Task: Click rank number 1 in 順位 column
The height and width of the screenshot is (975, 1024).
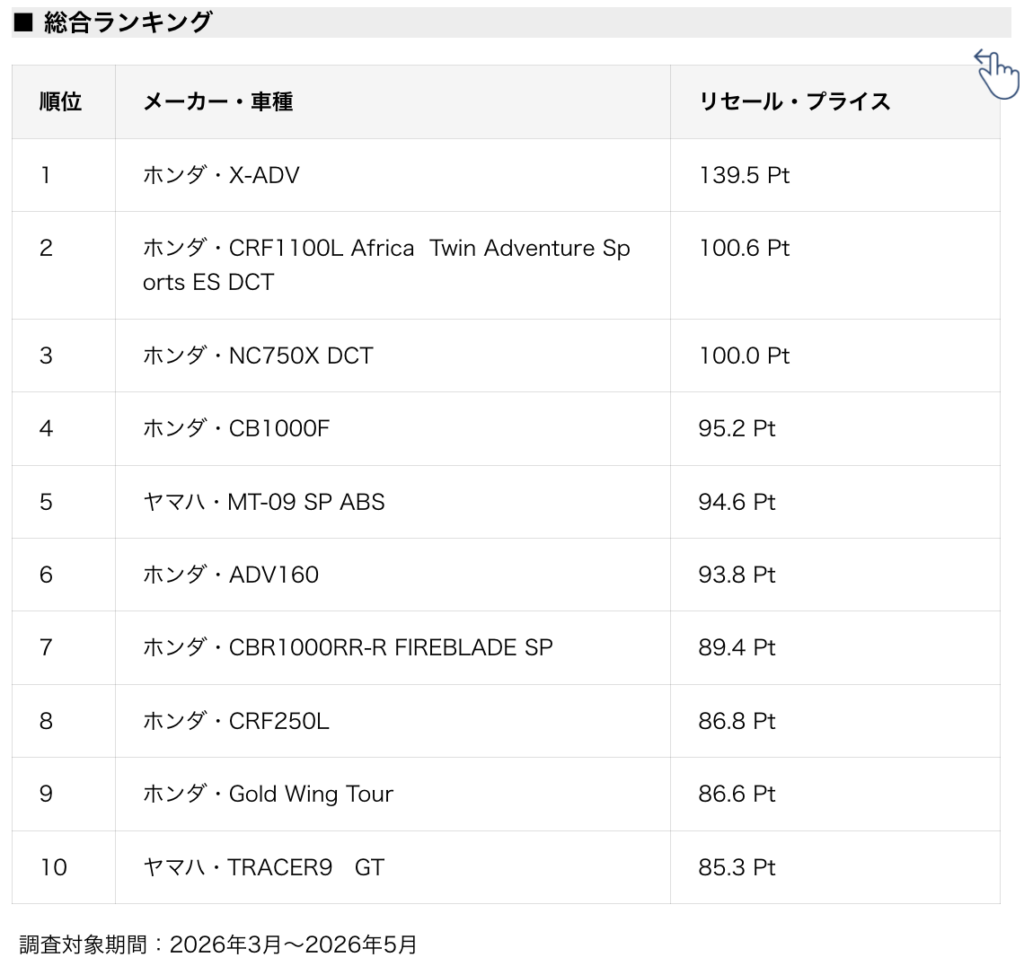Action: pyautogui.click(x=46, y=175)
